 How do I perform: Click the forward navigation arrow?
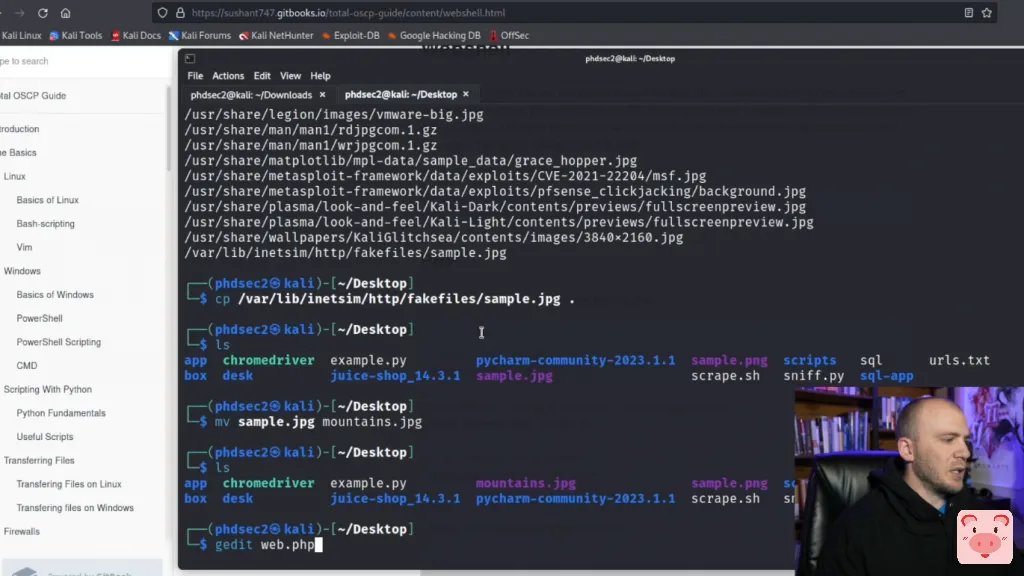click(18, 13)
